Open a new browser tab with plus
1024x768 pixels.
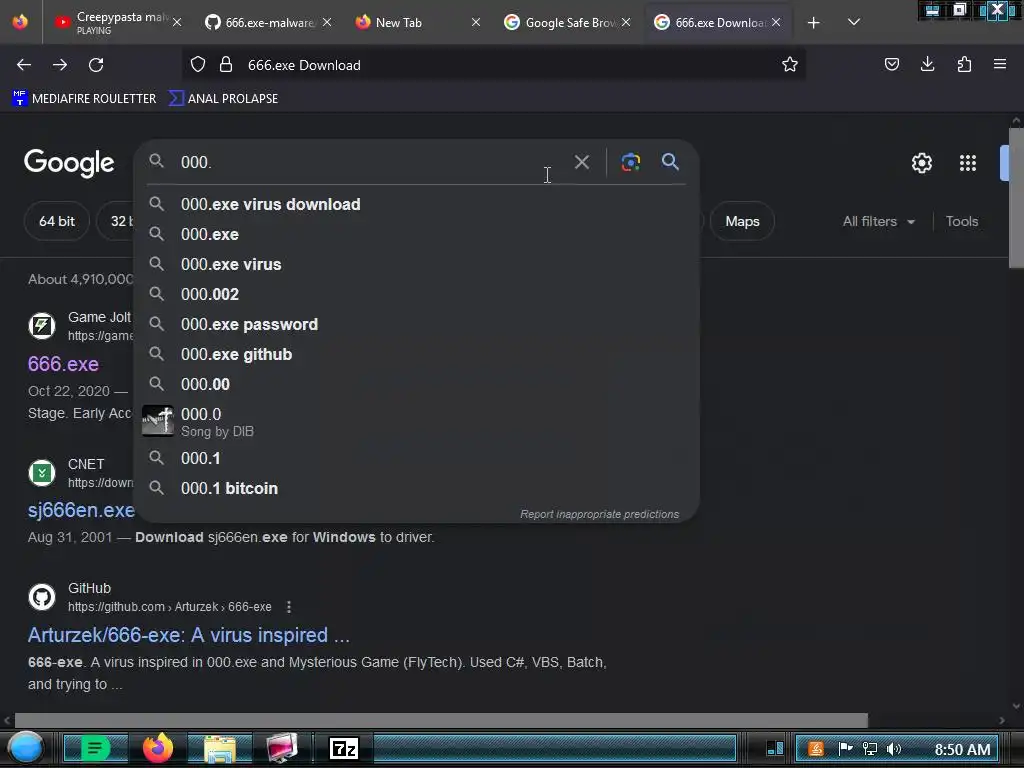(814, 23)
